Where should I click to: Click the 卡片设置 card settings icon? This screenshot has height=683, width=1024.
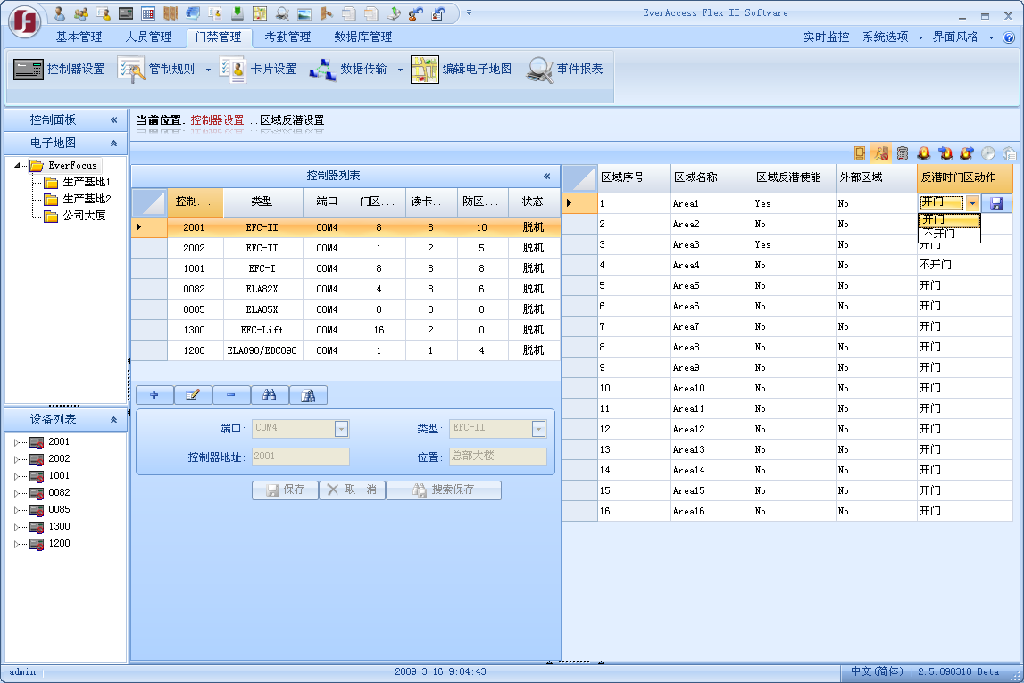pyautogui.click(x=234, y=69)
